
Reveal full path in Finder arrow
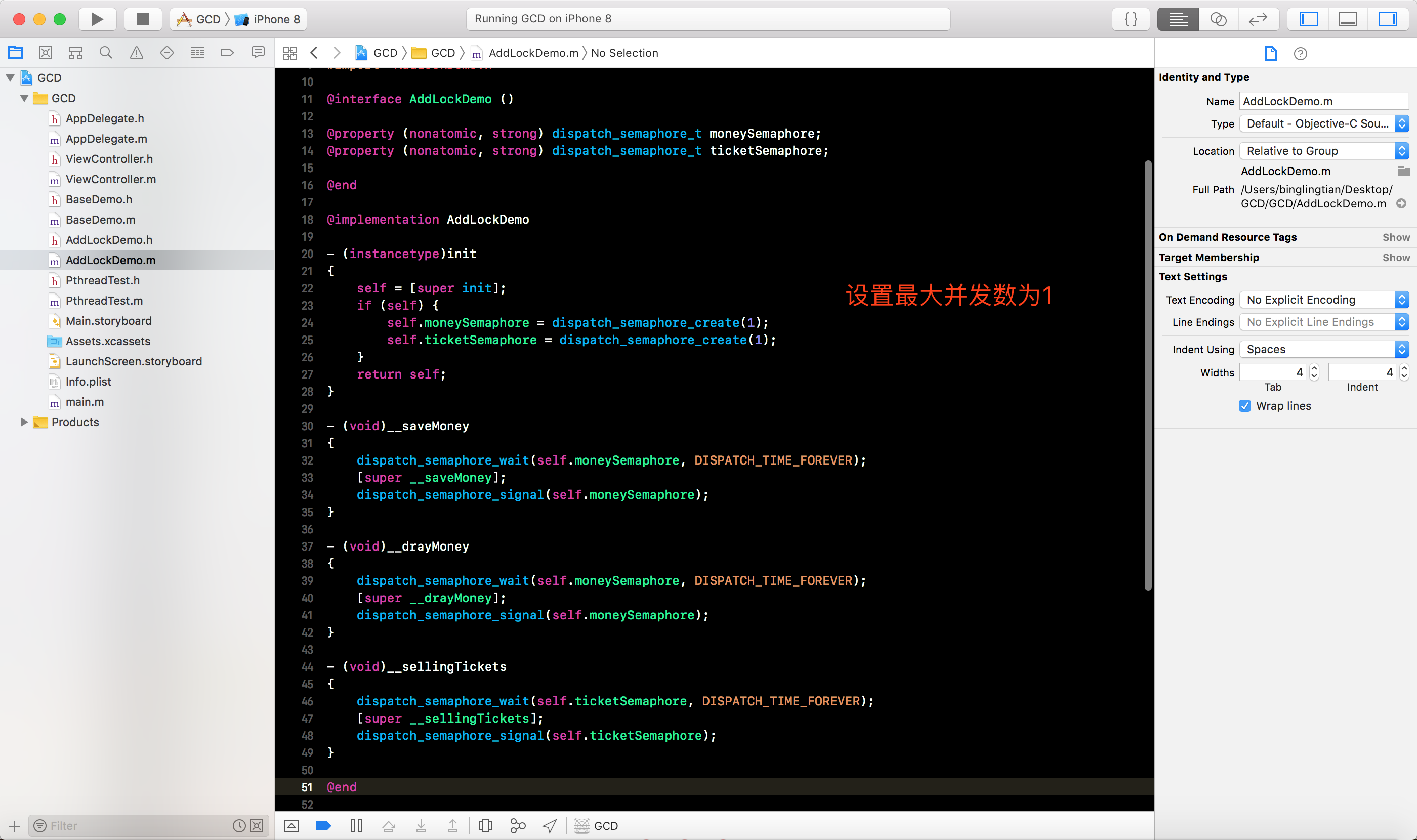(1401, 204)
